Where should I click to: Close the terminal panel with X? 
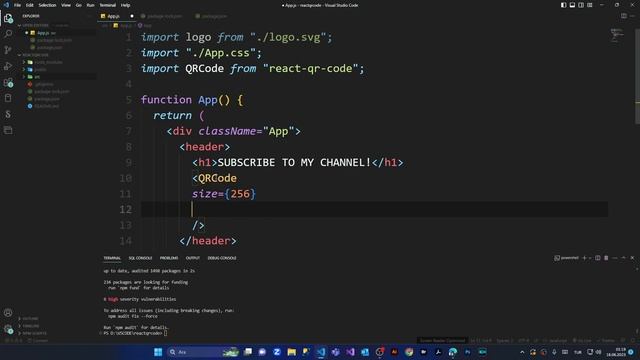point(632,258)
